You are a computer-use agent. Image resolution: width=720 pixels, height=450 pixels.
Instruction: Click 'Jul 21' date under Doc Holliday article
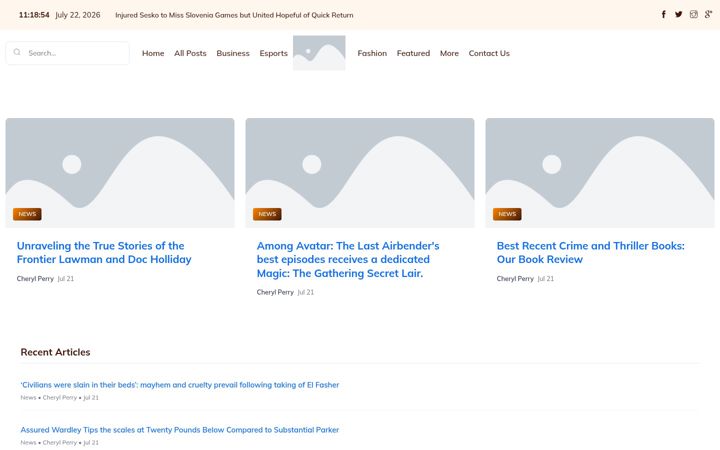[66, 278]
